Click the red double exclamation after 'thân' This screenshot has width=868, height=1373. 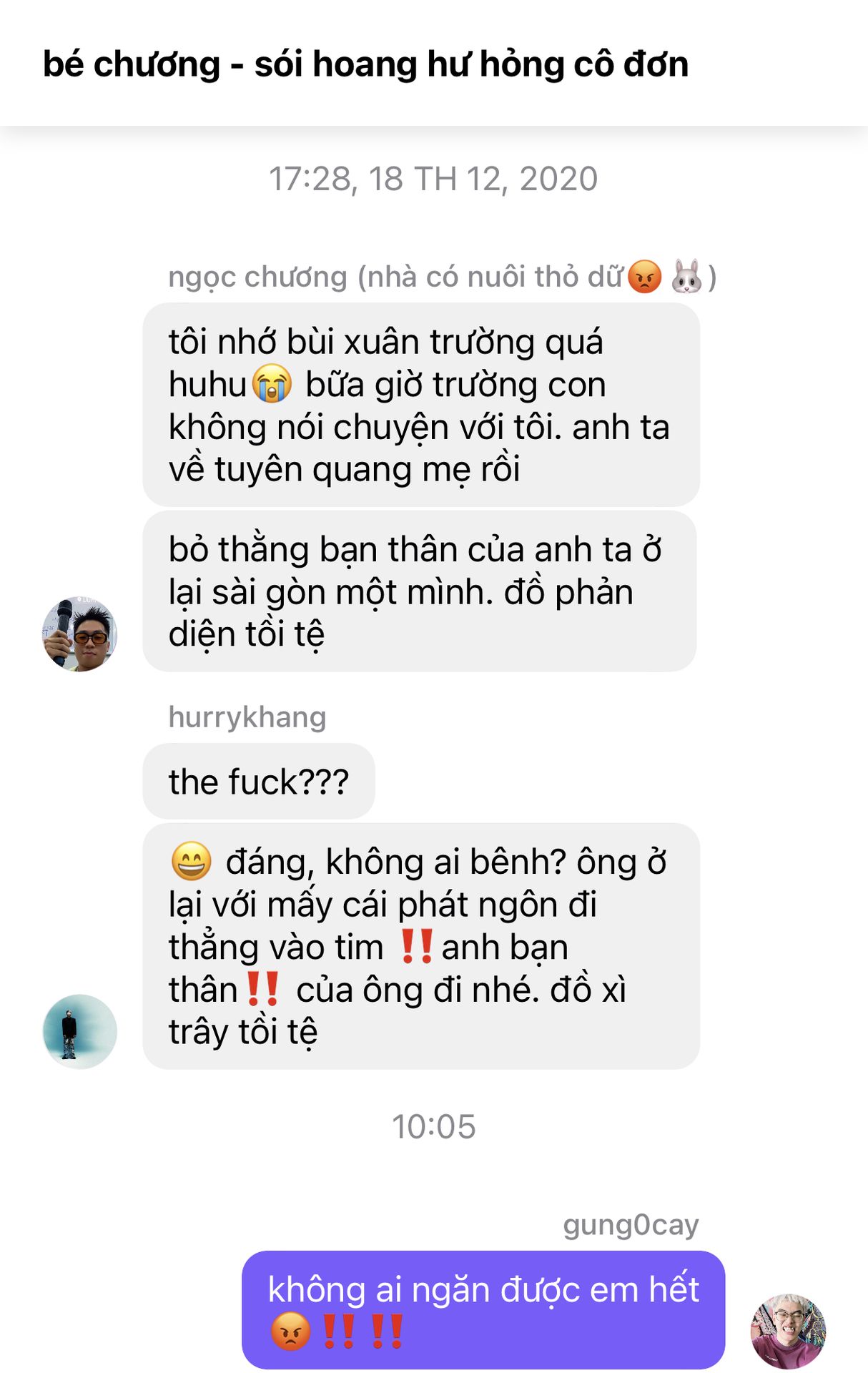262,989
